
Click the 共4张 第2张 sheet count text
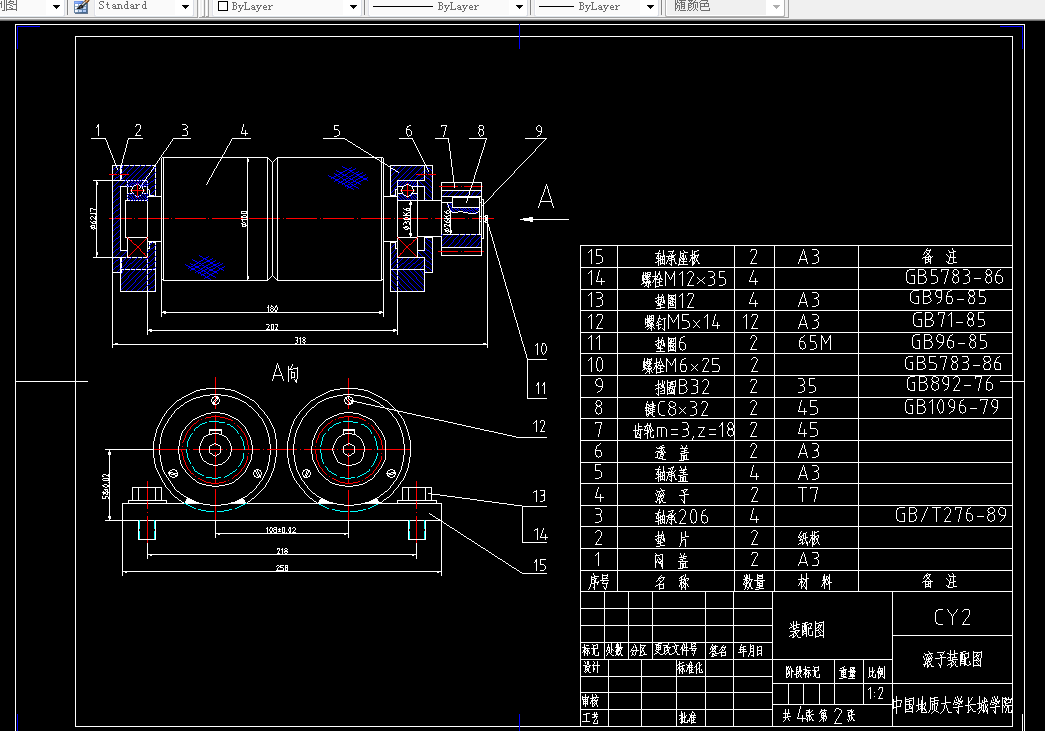818,716
